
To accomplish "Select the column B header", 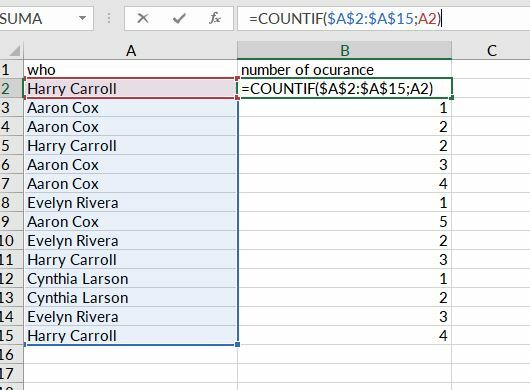I will (344, 51).
